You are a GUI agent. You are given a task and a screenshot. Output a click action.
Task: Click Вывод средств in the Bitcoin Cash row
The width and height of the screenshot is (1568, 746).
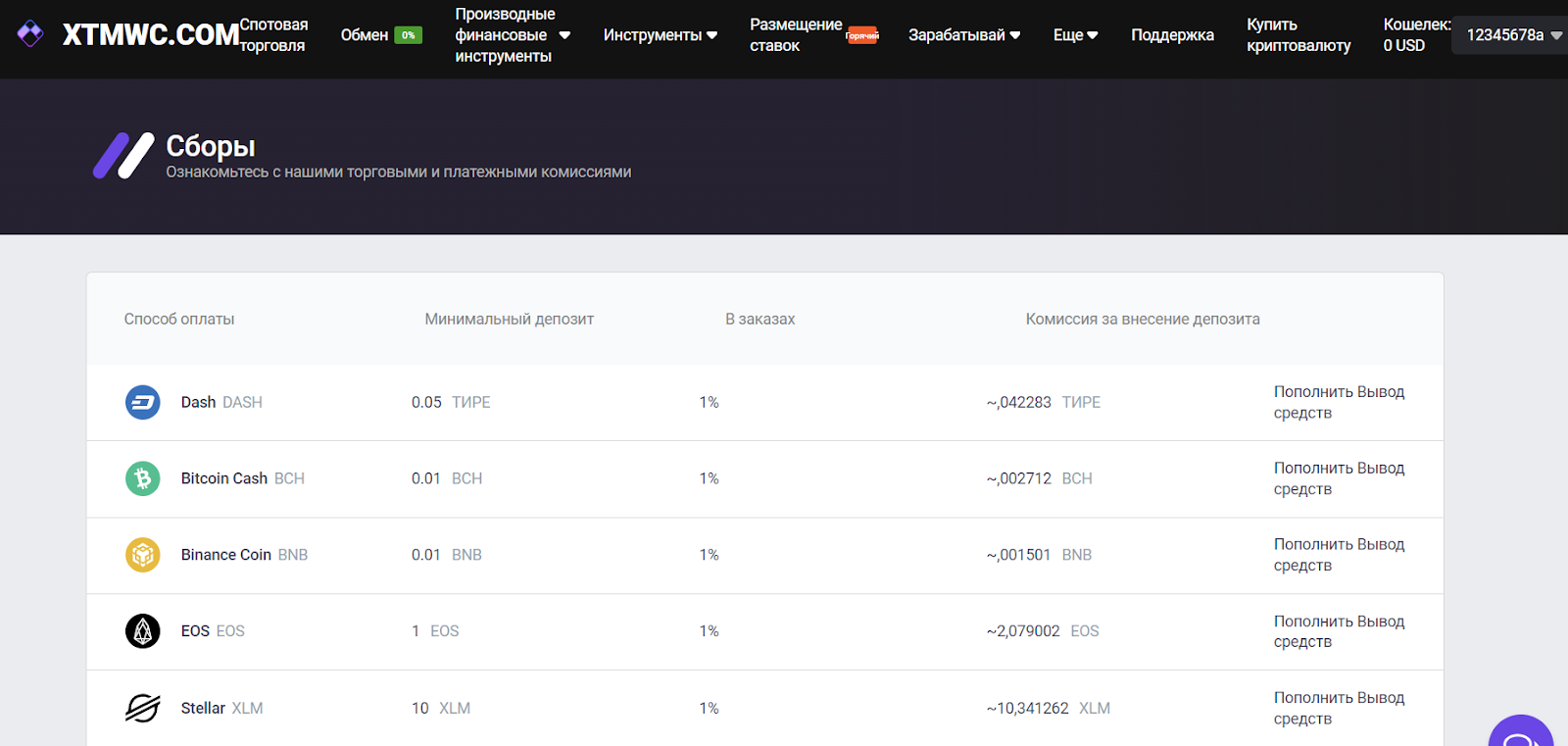[x=1340, y=478]
